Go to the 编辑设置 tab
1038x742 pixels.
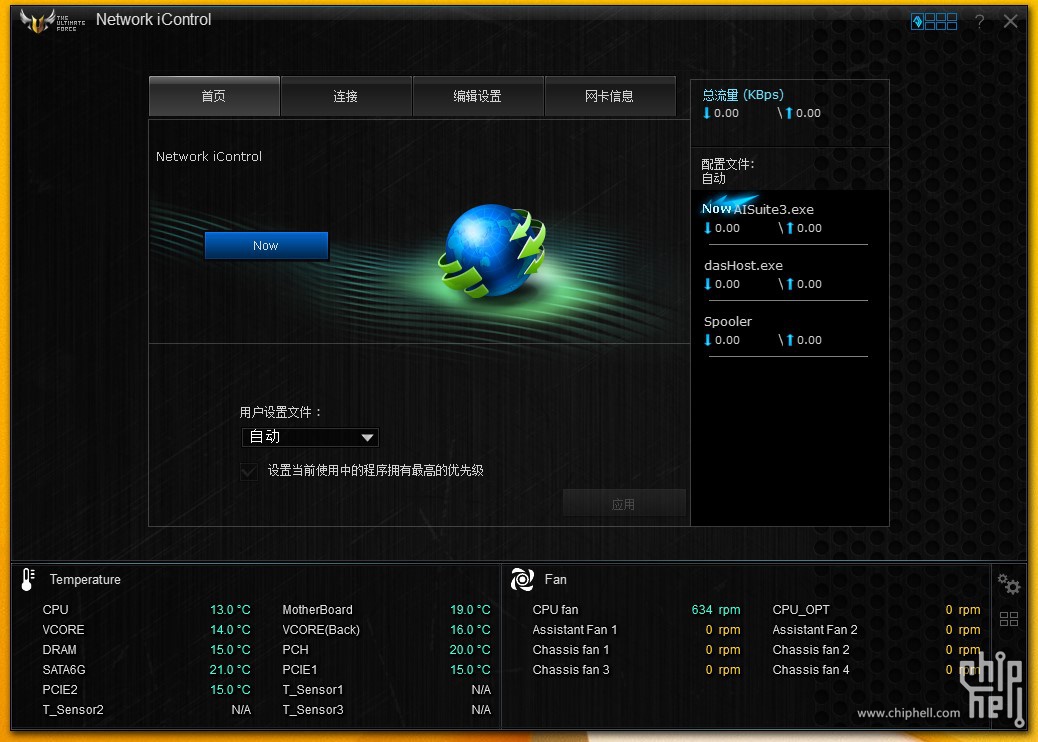[x=477, y=97]
